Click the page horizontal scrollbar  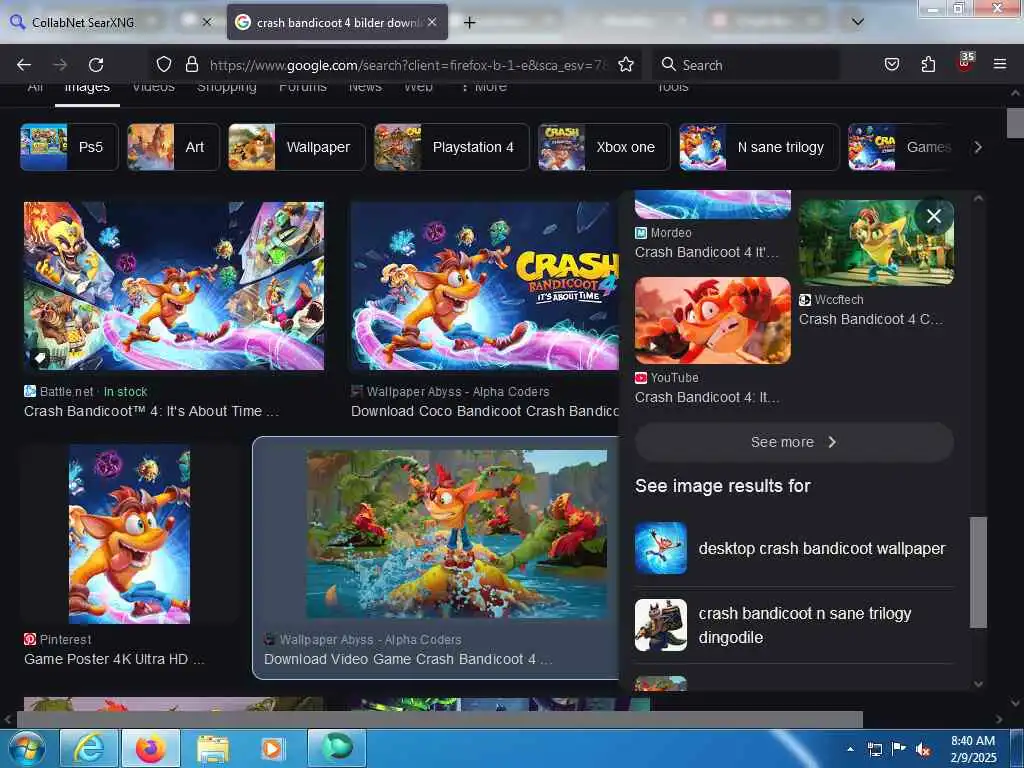[x=440, y=719]
